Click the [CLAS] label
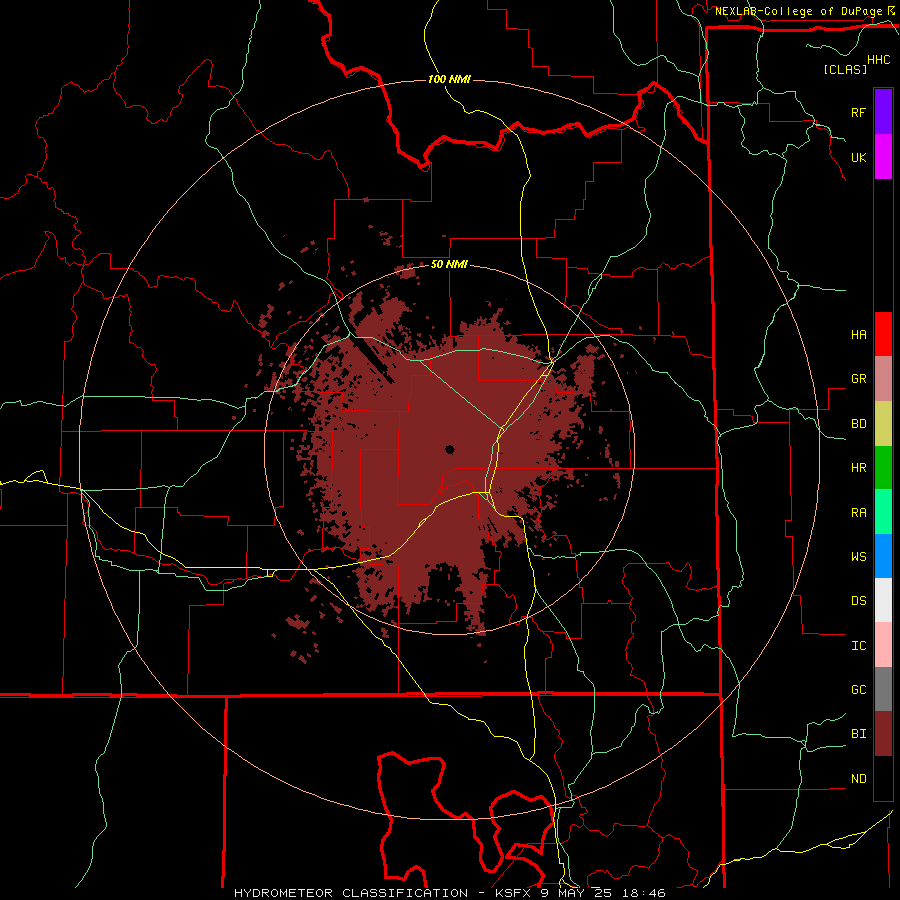The height and width of the screenshot is (900, 900). coord(845,69)
